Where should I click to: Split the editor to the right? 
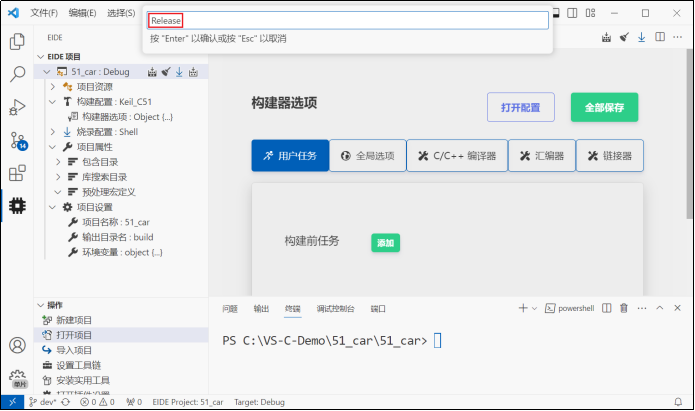pyautogui.click(x=660, y=37)
